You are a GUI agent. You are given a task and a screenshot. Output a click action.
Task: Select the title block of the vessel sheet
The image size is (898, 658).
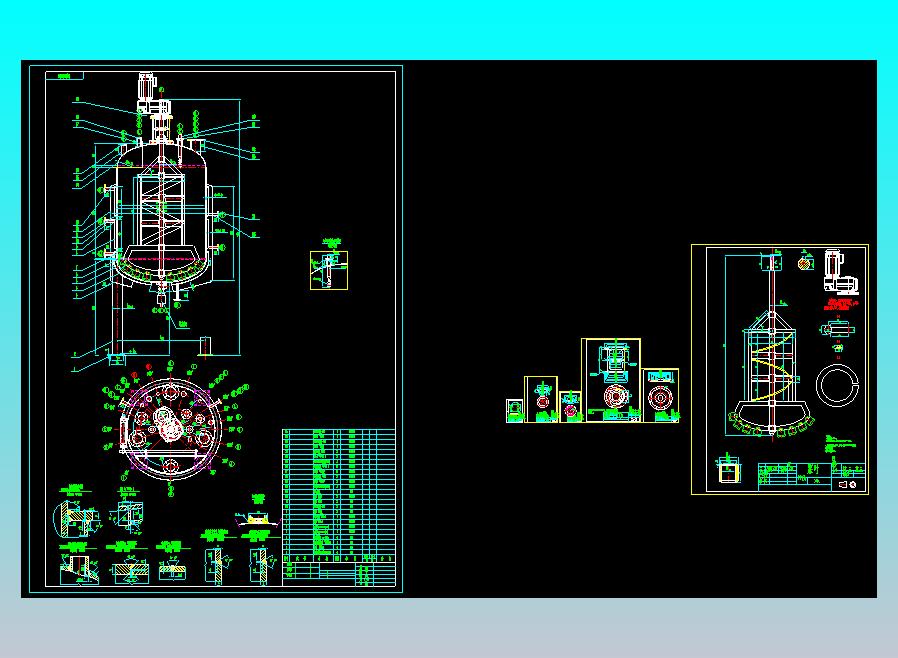coord(338,574)
